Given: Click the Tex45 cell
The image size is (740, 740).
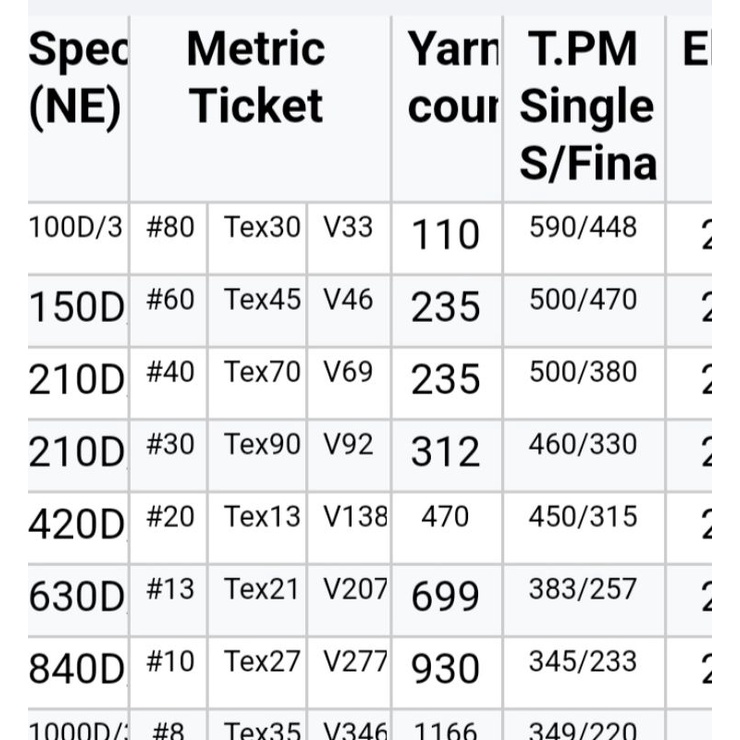Looking at the screenshot, I should coord(257,311).
